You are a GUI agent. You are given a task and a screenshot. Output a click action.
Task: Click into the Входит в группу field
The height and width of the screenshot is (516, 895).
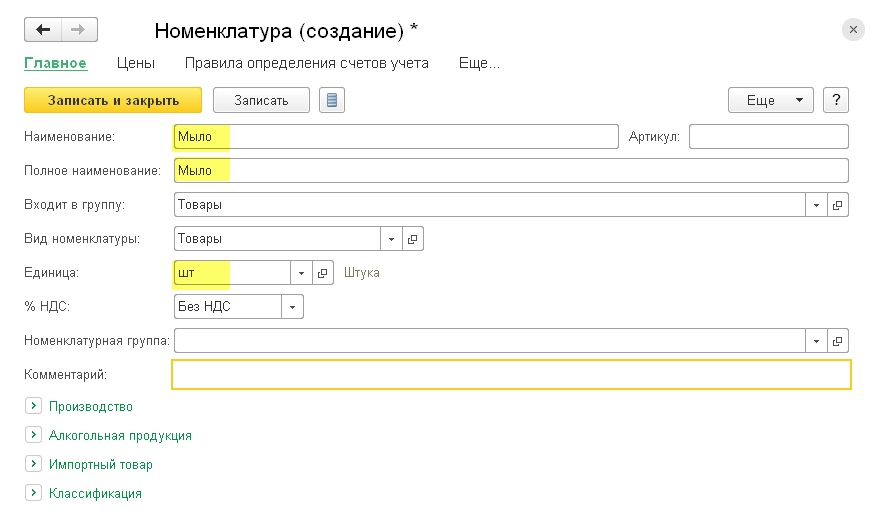tap(490, 205)
